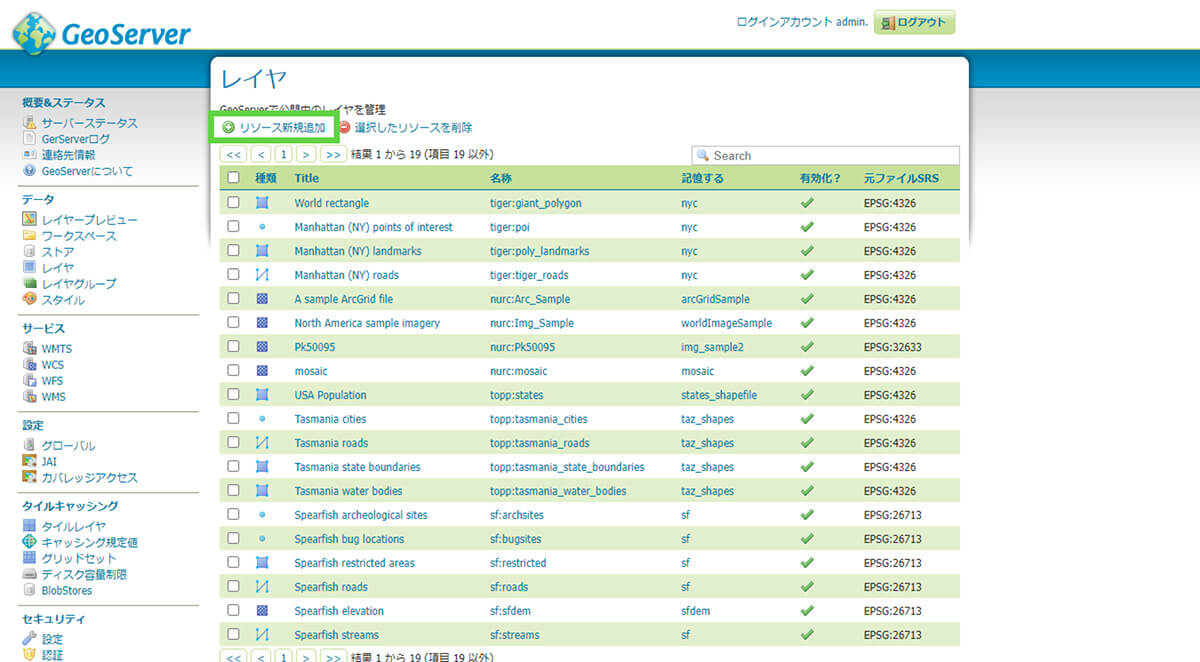The image size is (1200, 662).
Task: Click the tiger:giant_polygon name cell
Action: click(535, 203)
